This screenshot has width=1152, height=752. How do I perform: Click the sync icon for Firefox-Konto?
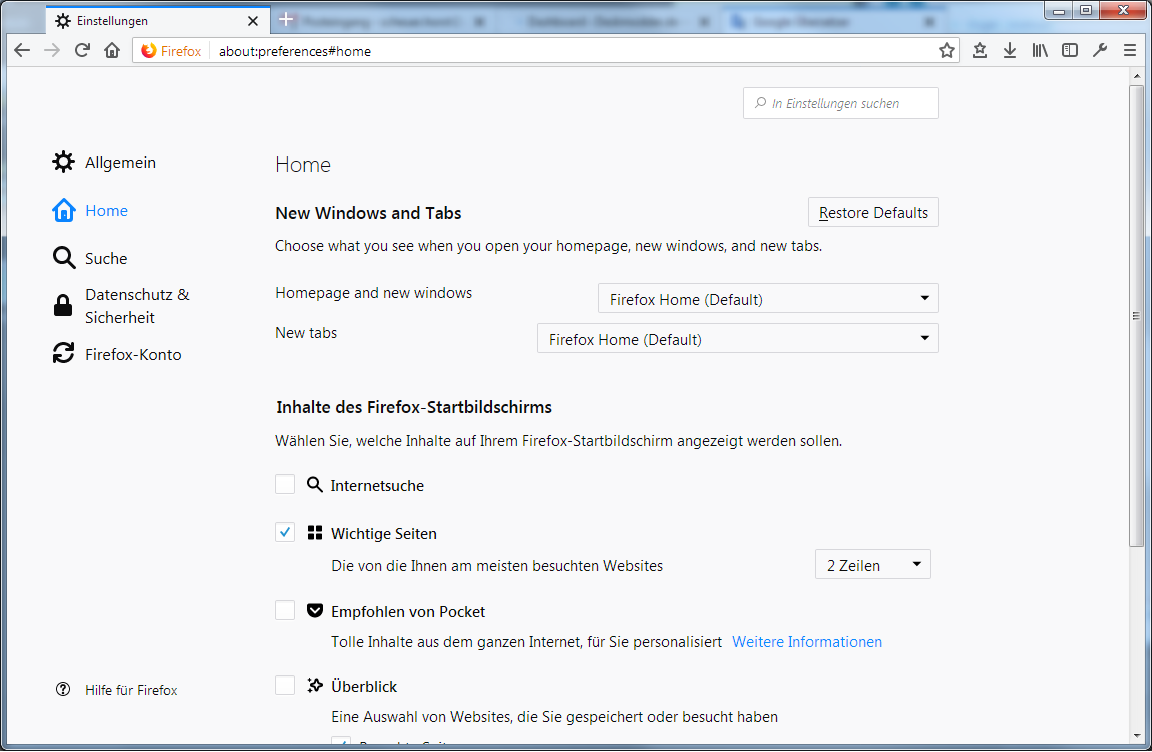point(63,353)
